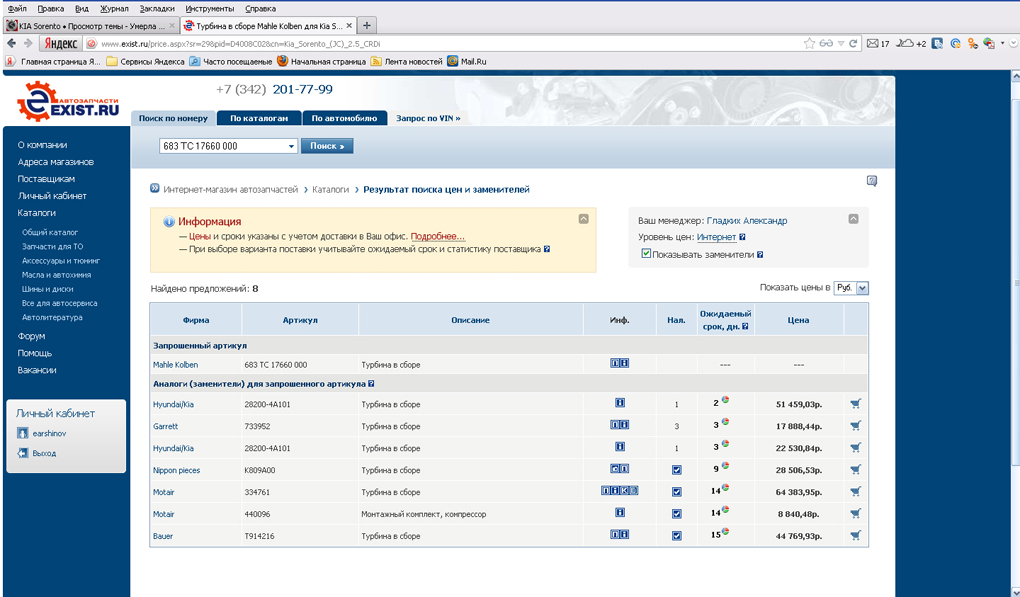Click the help icon next to Уровень цен
The width and height of the screenshot is (1020, 597).
pyautogui.click(x=743, y=238)
